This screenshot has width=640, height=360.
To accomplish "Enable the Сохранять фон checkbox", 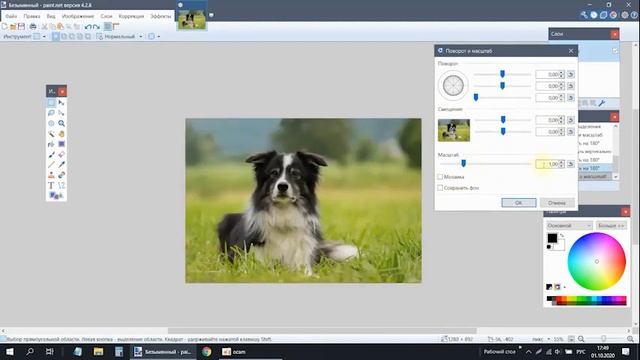I will (440, 188).
